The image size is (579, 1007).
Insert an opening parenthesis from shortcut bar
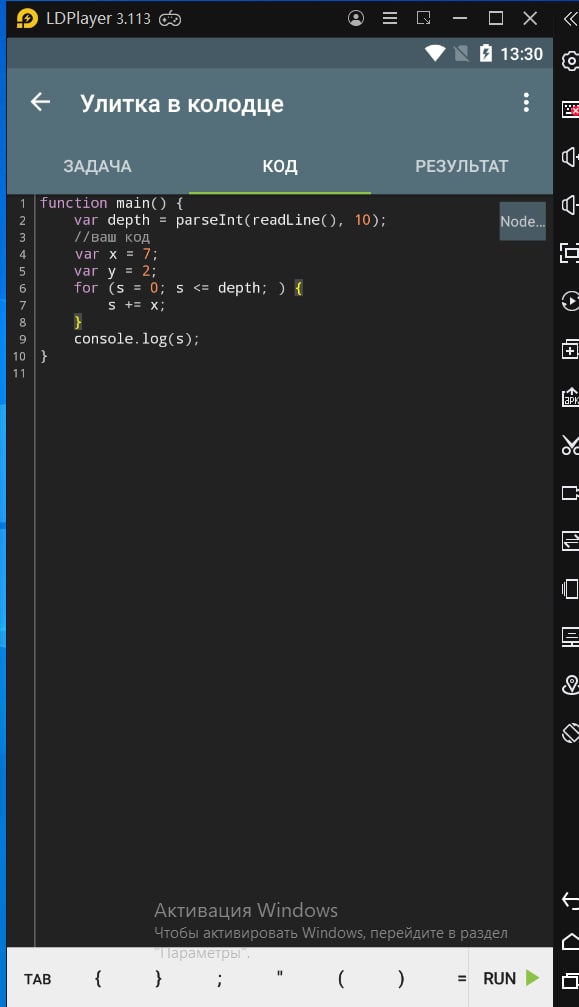click(341, 978)
